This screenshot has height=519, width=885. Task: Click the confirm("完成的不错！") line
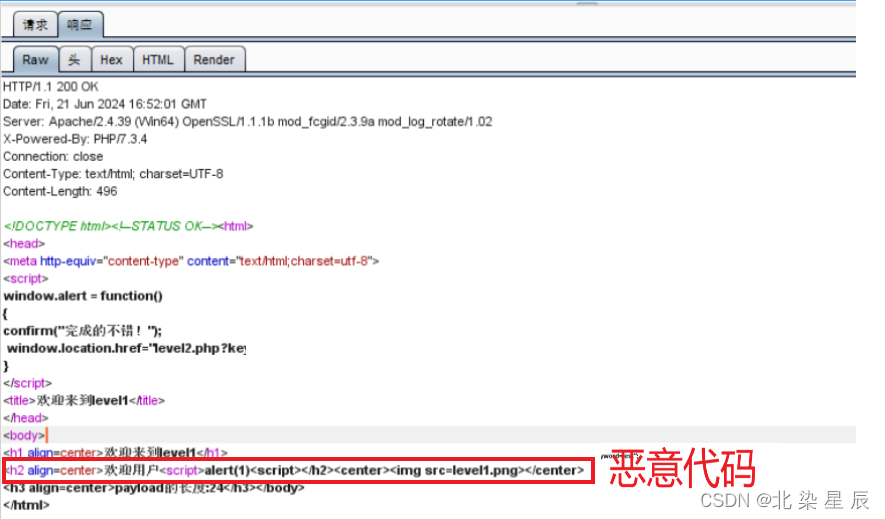click(82, 331)
